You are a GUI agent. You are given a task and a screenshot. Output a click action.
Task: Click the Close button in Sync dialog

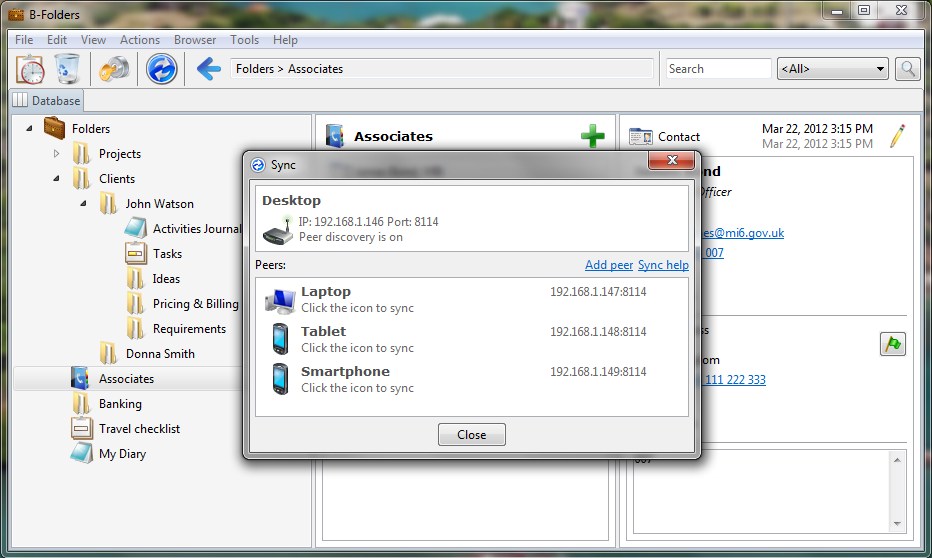pos(472,434)
